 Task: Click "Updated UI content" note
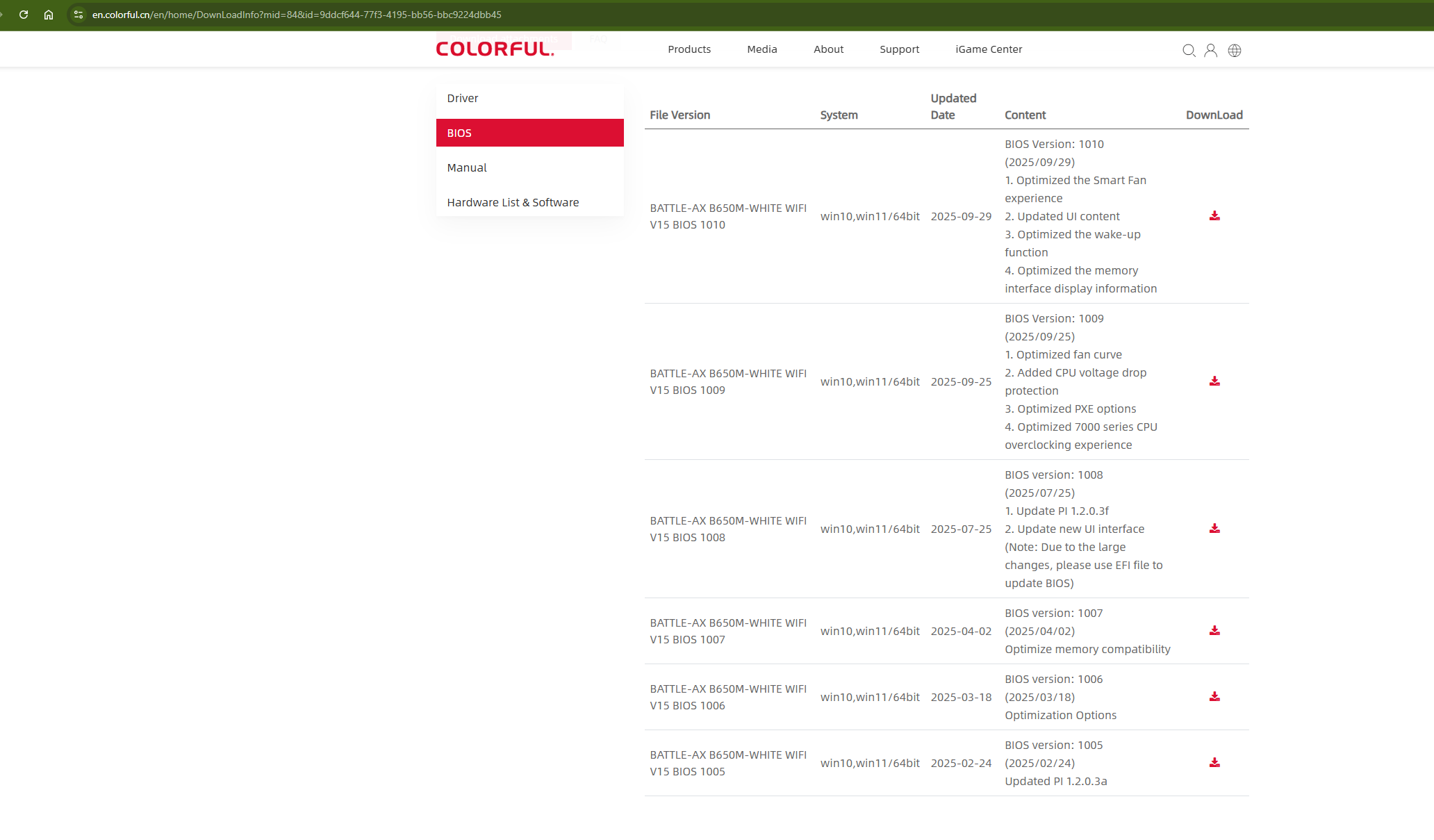pos(1062,217)
